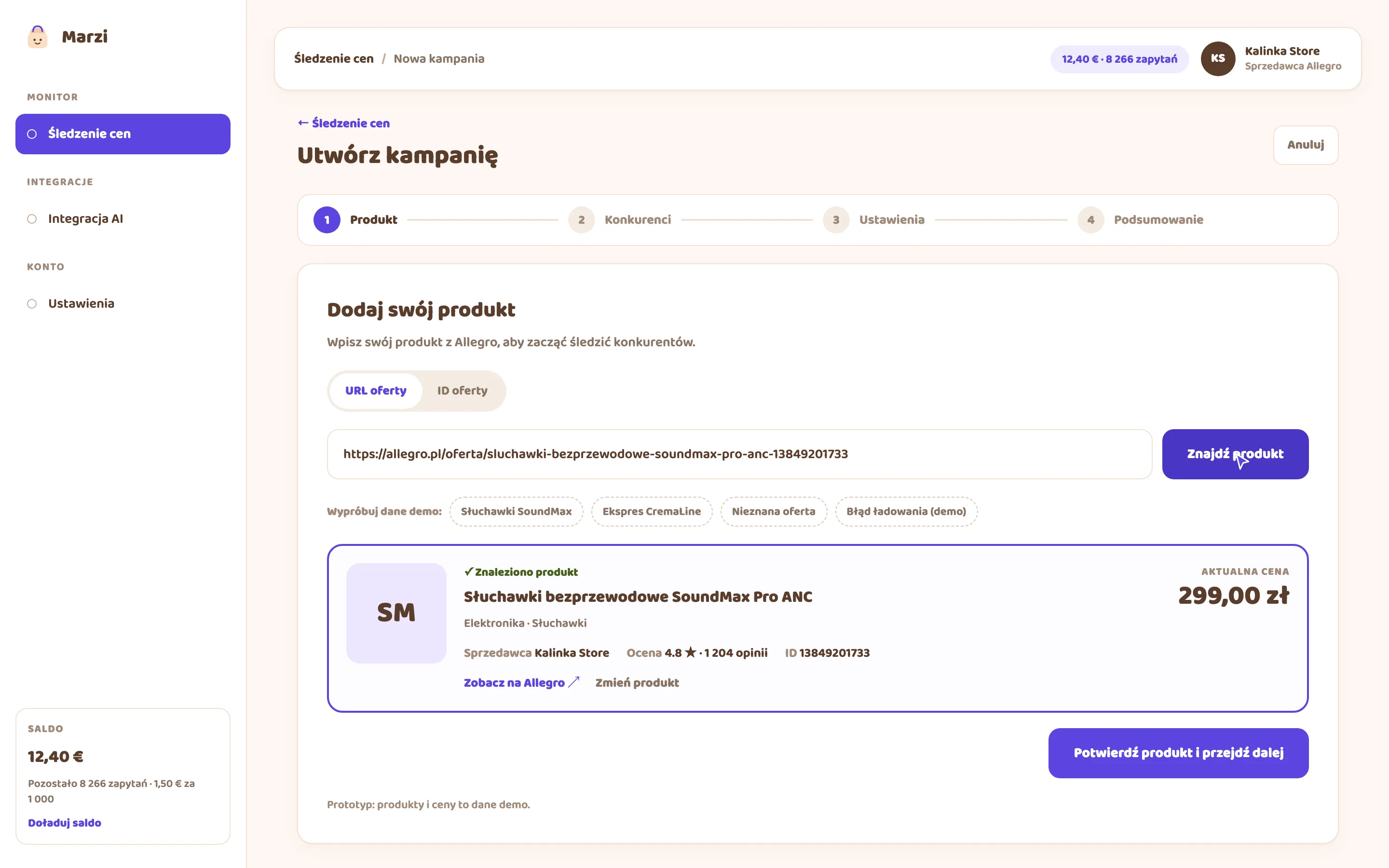
Task: Click the ID 13849201733 text
Action: tap(827, 653)
